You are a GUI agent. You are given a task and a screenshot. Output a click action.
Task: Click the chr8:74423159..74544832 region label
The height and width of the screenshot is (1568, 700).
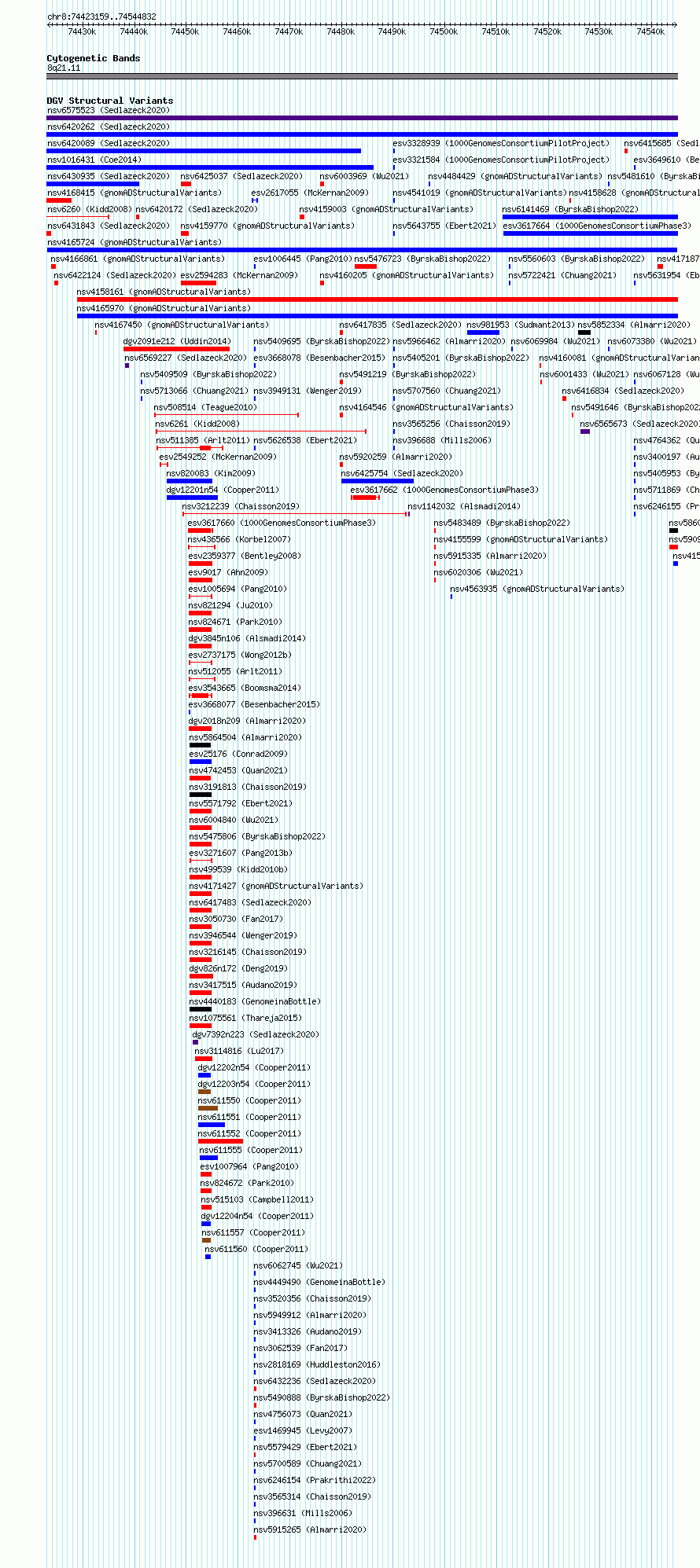point(101,17)
